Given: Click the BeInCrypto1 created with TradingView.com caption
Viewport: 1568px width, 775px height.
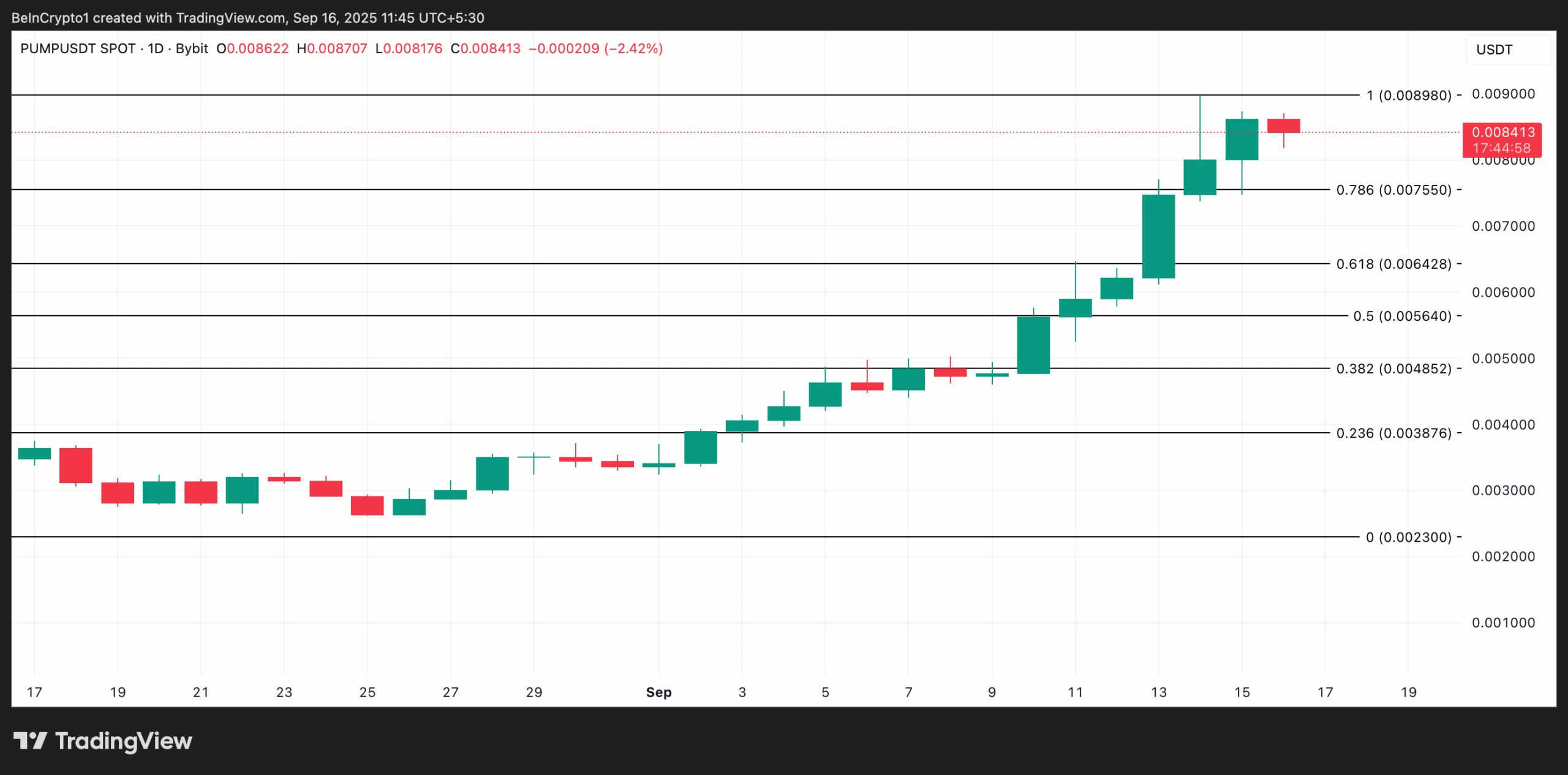Looking at the screenshot, I should pyautogui.click(x=247, y=18).
